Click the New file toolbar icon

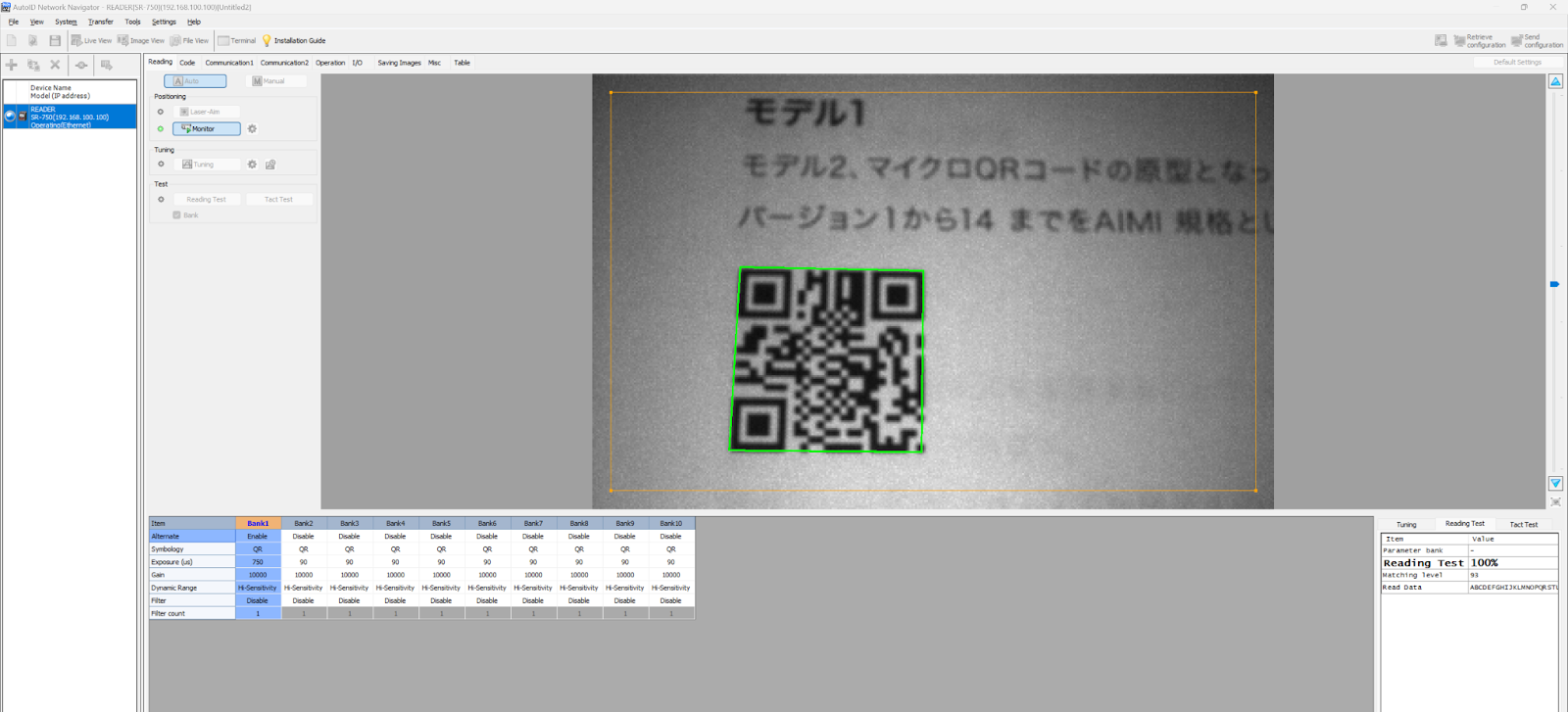(x=12, y=40)
